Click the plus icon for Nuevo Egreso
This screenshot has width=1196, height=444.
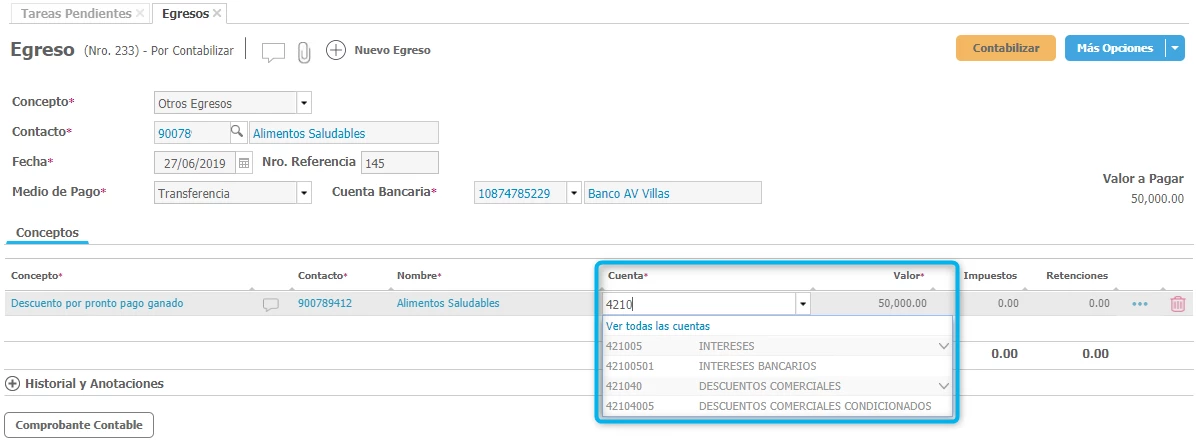pyautogui.click(x=336, y=50)
